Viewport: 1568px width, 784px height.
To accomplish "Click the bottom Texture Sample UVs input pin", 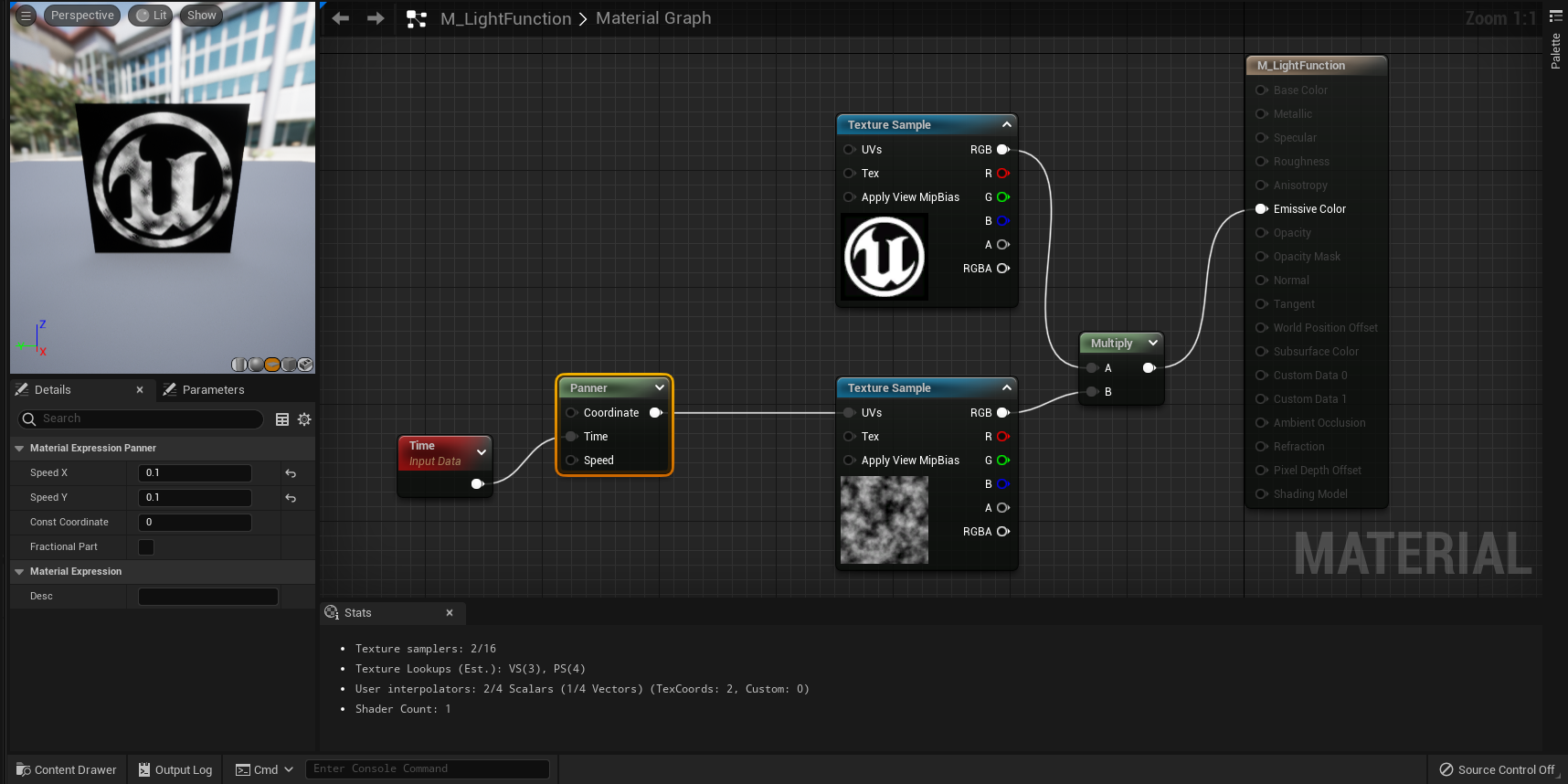I will (x=850, y=413).
